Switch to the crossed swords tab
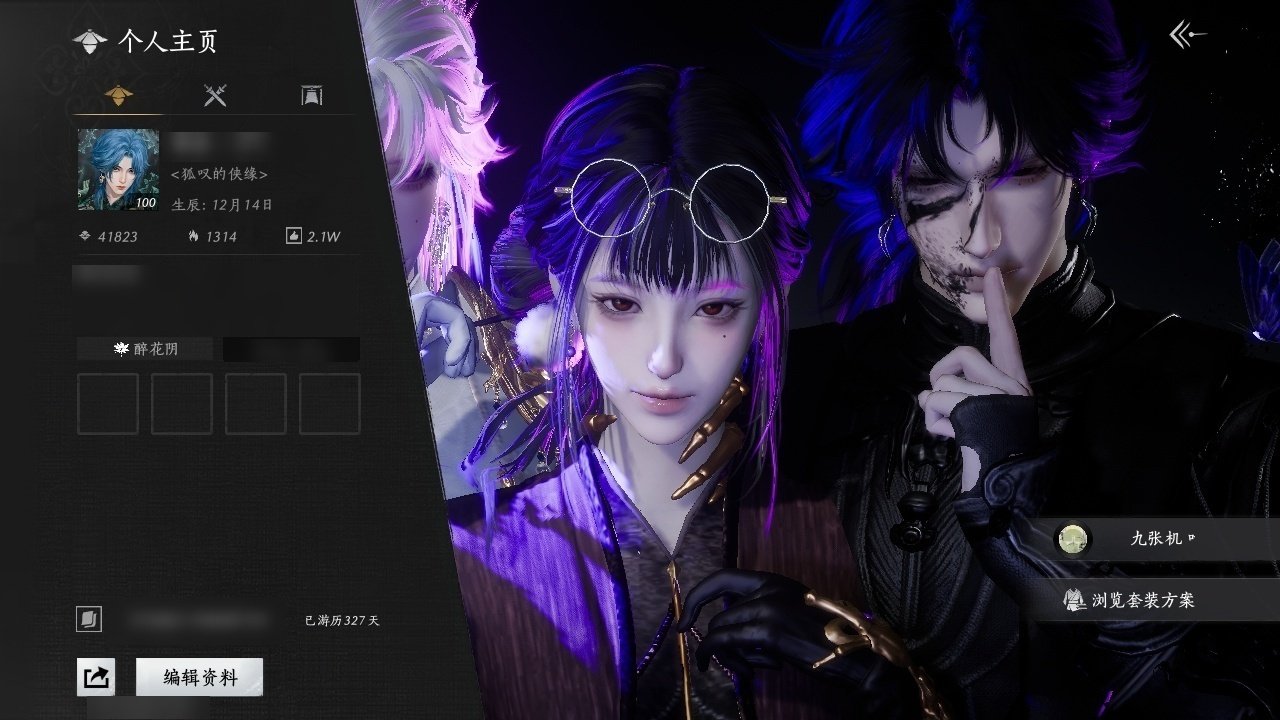This screenshot has width=1280, height=720. [x=216, y=96]
